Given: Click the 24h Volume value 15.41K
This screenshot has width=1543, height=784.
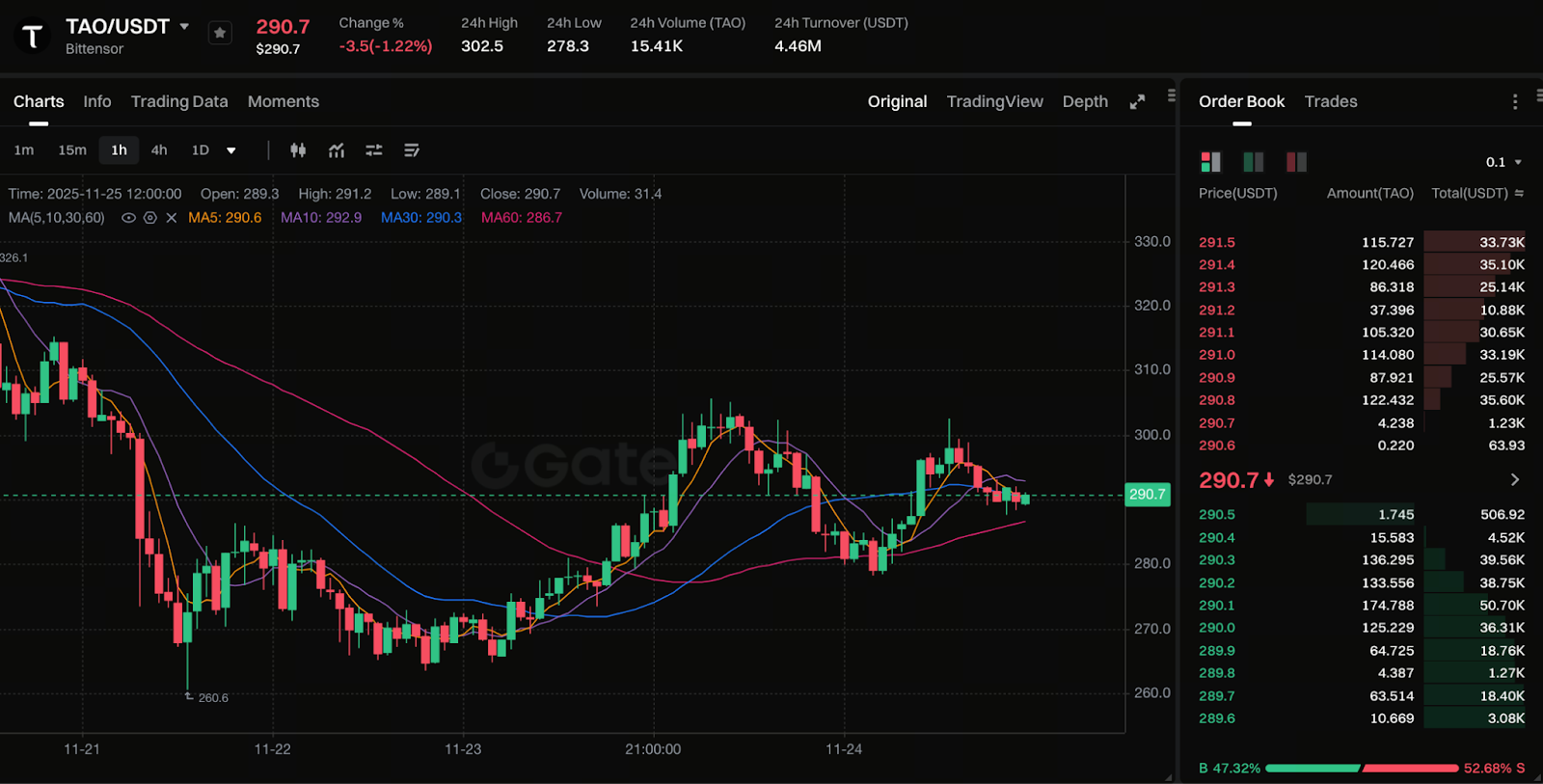Looking at the screenshot, I should click(657, 46).
